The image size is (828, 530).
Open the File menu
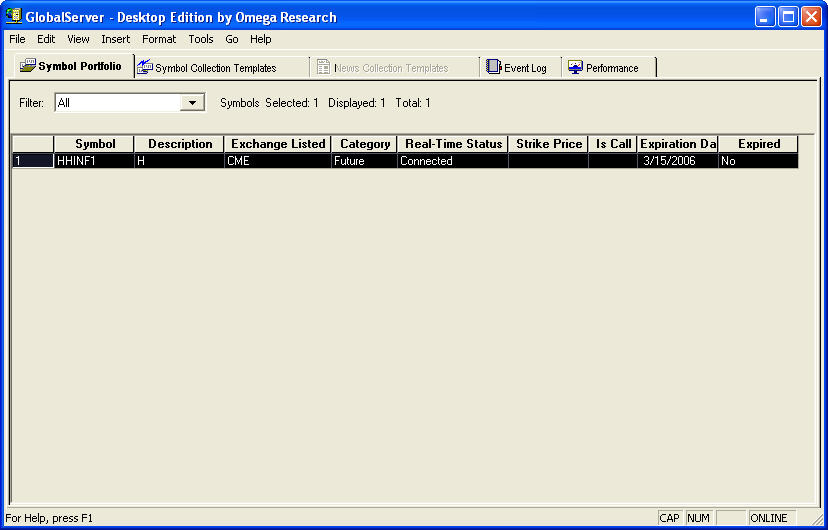pyautogui.click(x=17, y=39)
